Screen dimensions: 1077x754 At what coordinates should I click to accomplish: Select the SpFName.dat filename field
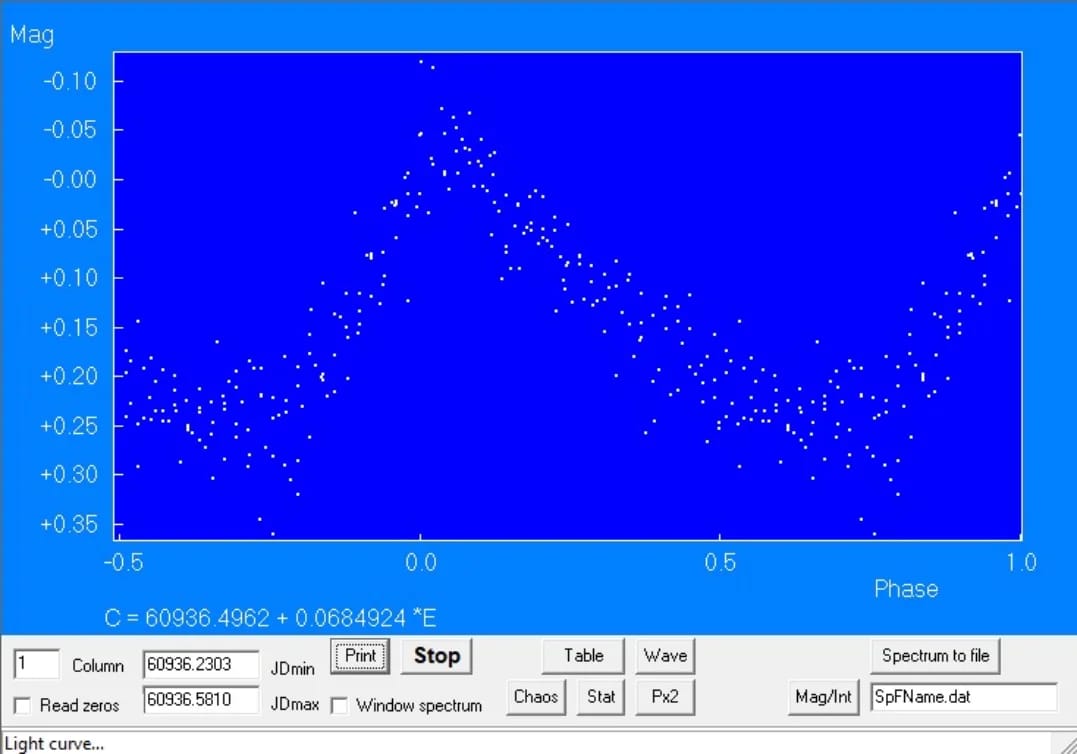tap(962, 696)
